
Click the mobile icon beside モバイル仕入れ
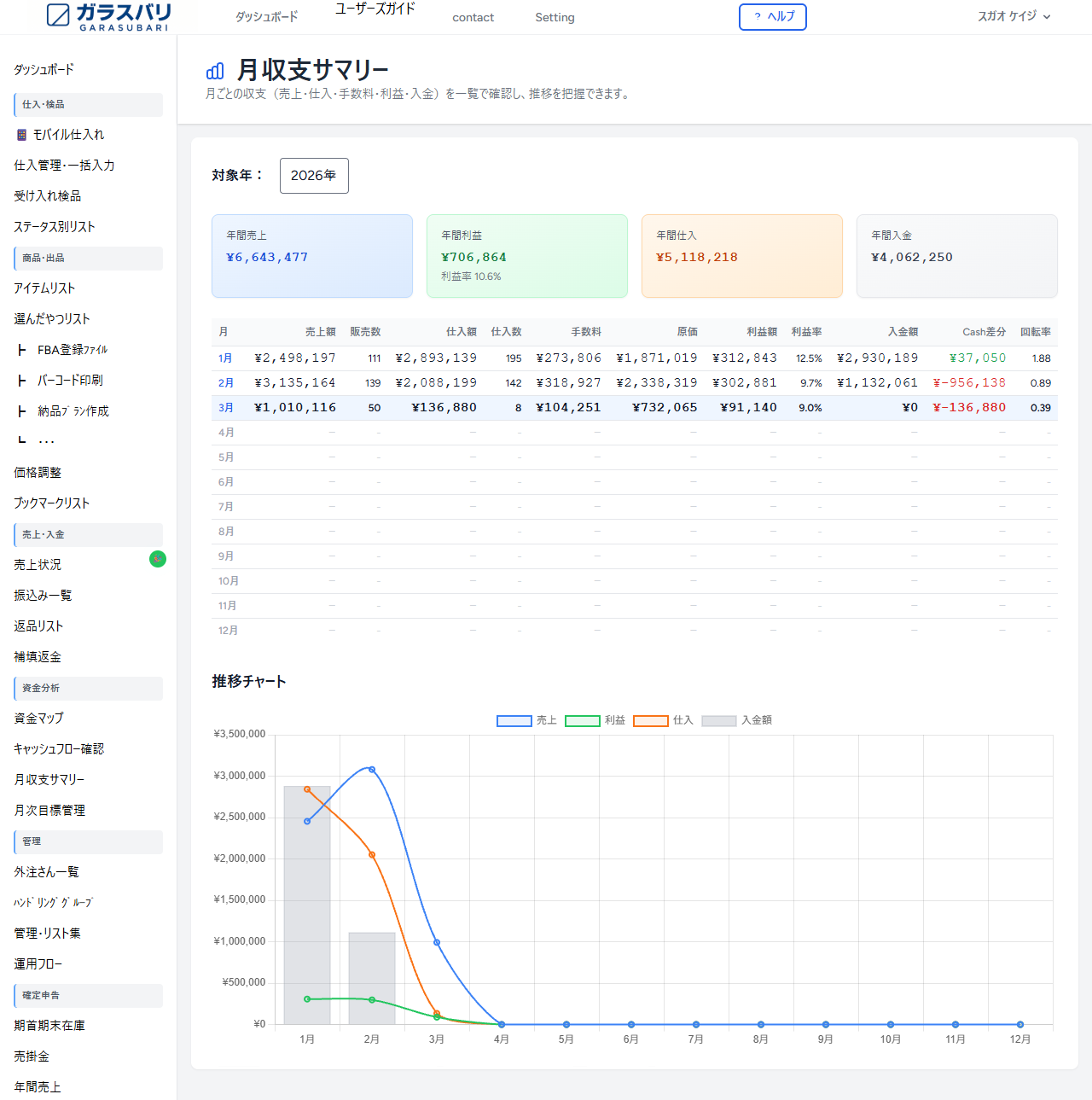coord(22,135)
